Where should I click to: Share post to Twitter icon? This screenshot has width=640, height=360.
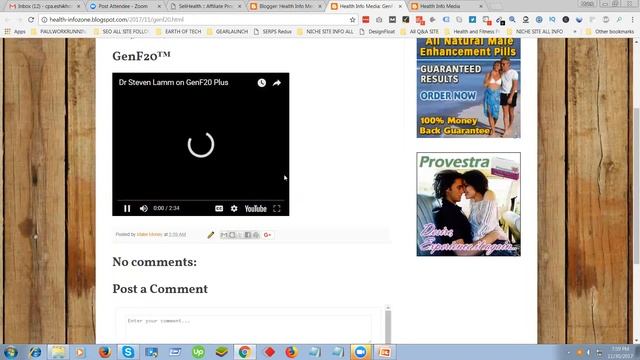240,235
